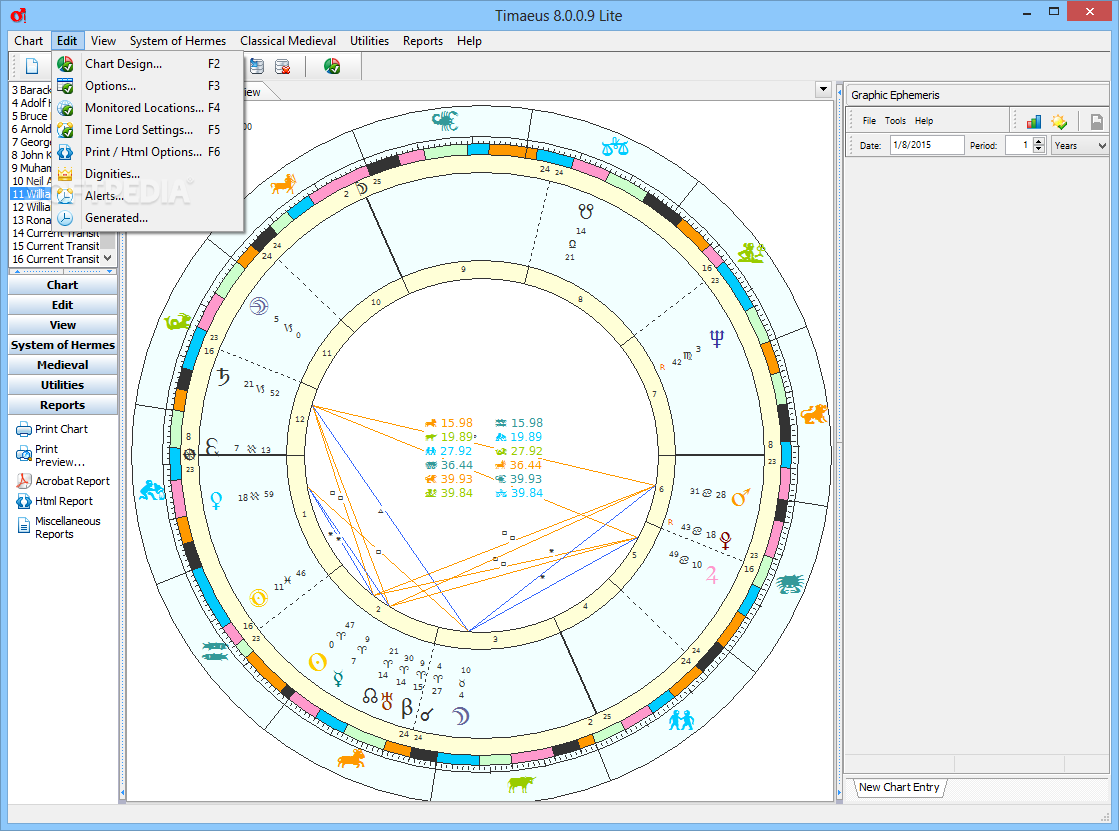Click the Print Chart link
The image size is (1119, 831).
[x=61, y=429]
